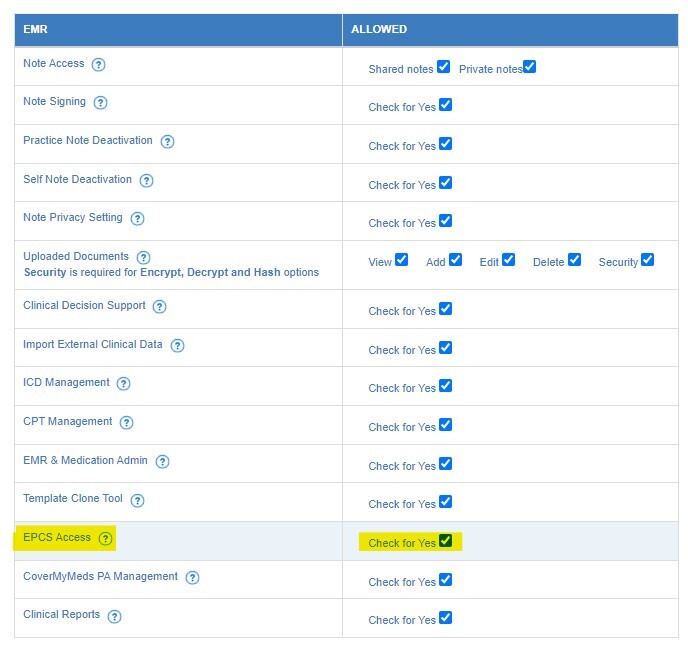Disable the EPCS Access checkbox
688x650 pixels.
(445, 541)
